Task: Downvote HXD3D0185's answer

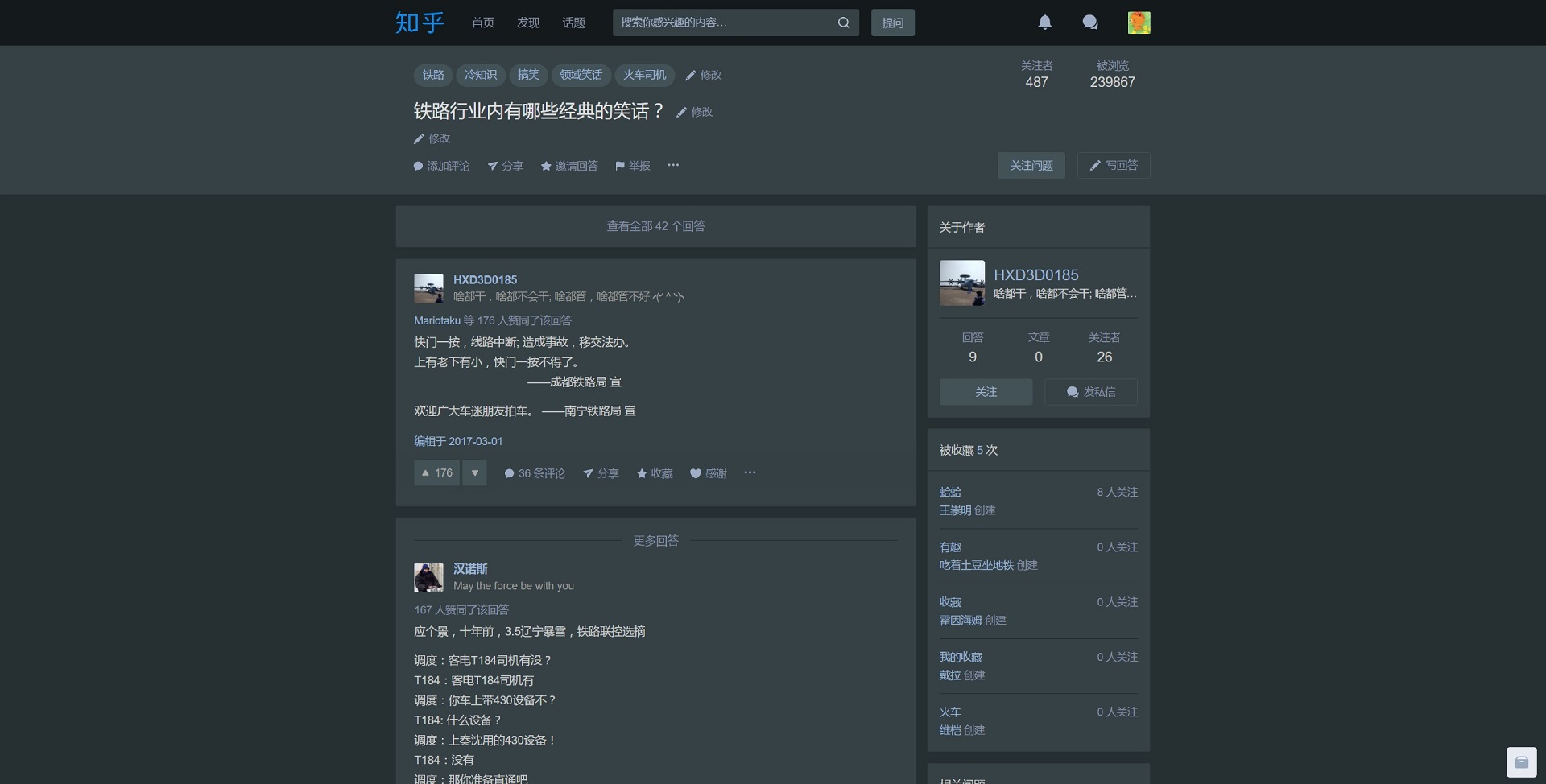Action: (x=474, y=472)
